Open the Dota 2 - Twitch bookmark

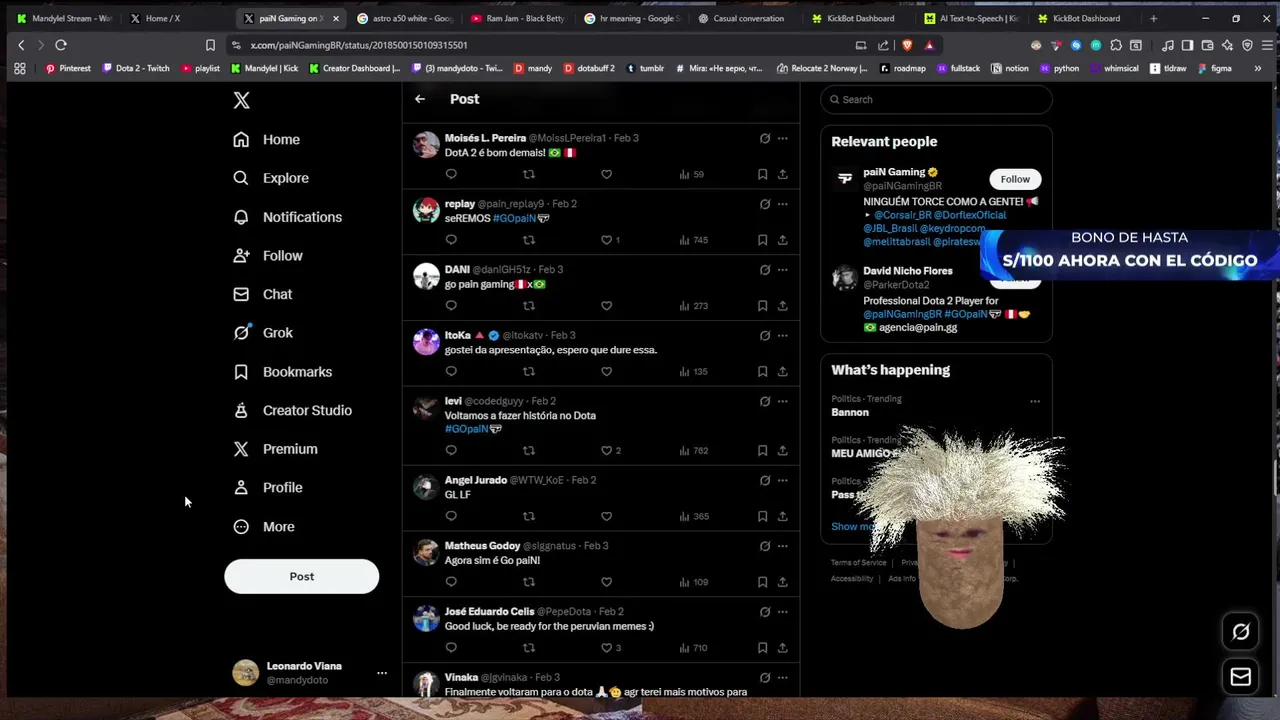(x=136, y=68)
